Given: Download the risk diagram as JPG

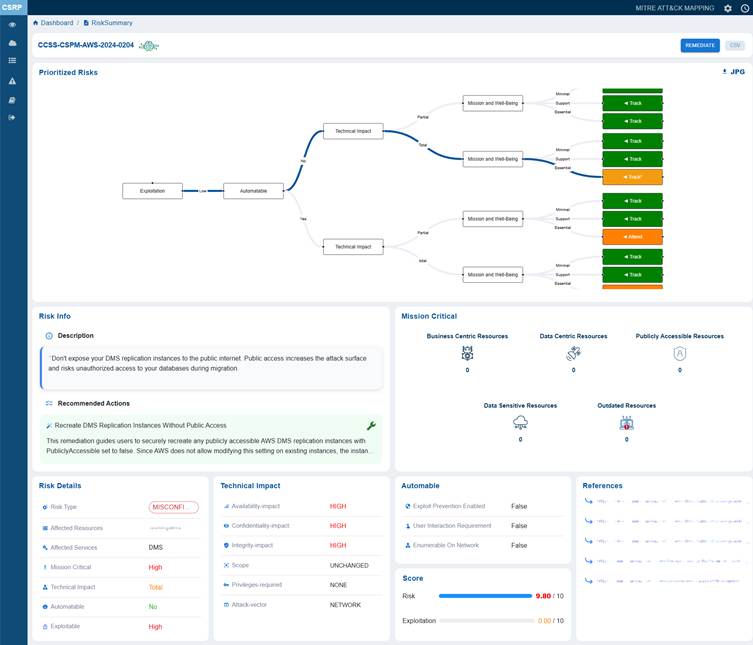Looking at the screenshot, I should click(x=733, y=72).
